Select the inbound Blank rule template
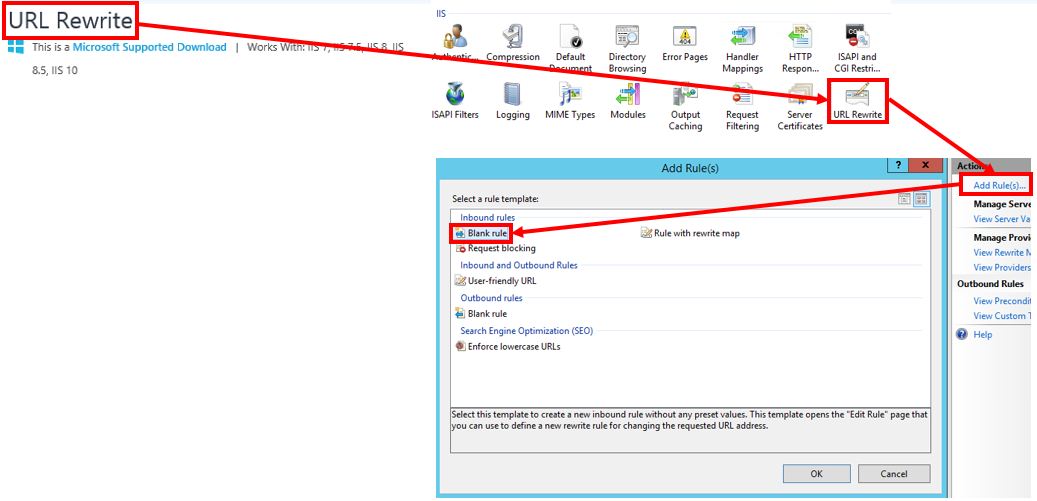1037x501 pixels. pyautogui.click(x=481, y=233)
